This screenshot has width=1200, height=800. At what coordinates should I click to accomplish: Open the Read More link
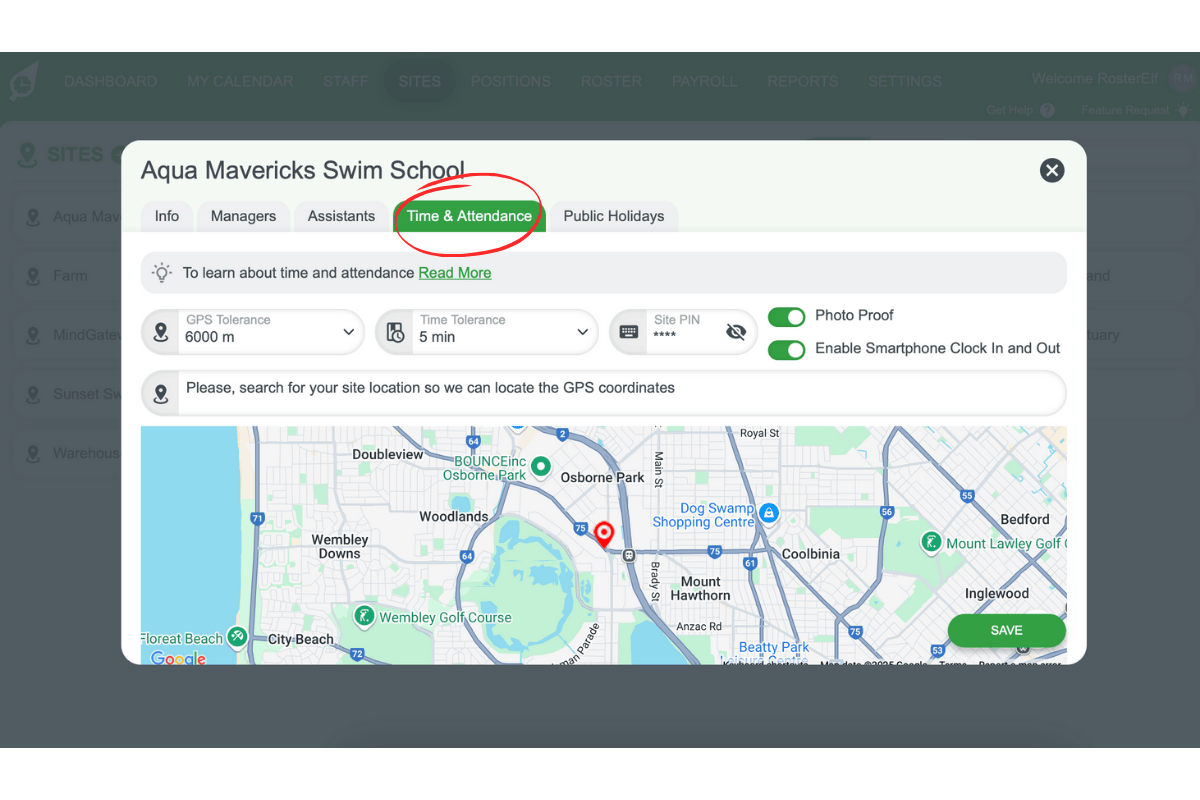point(455,272)
